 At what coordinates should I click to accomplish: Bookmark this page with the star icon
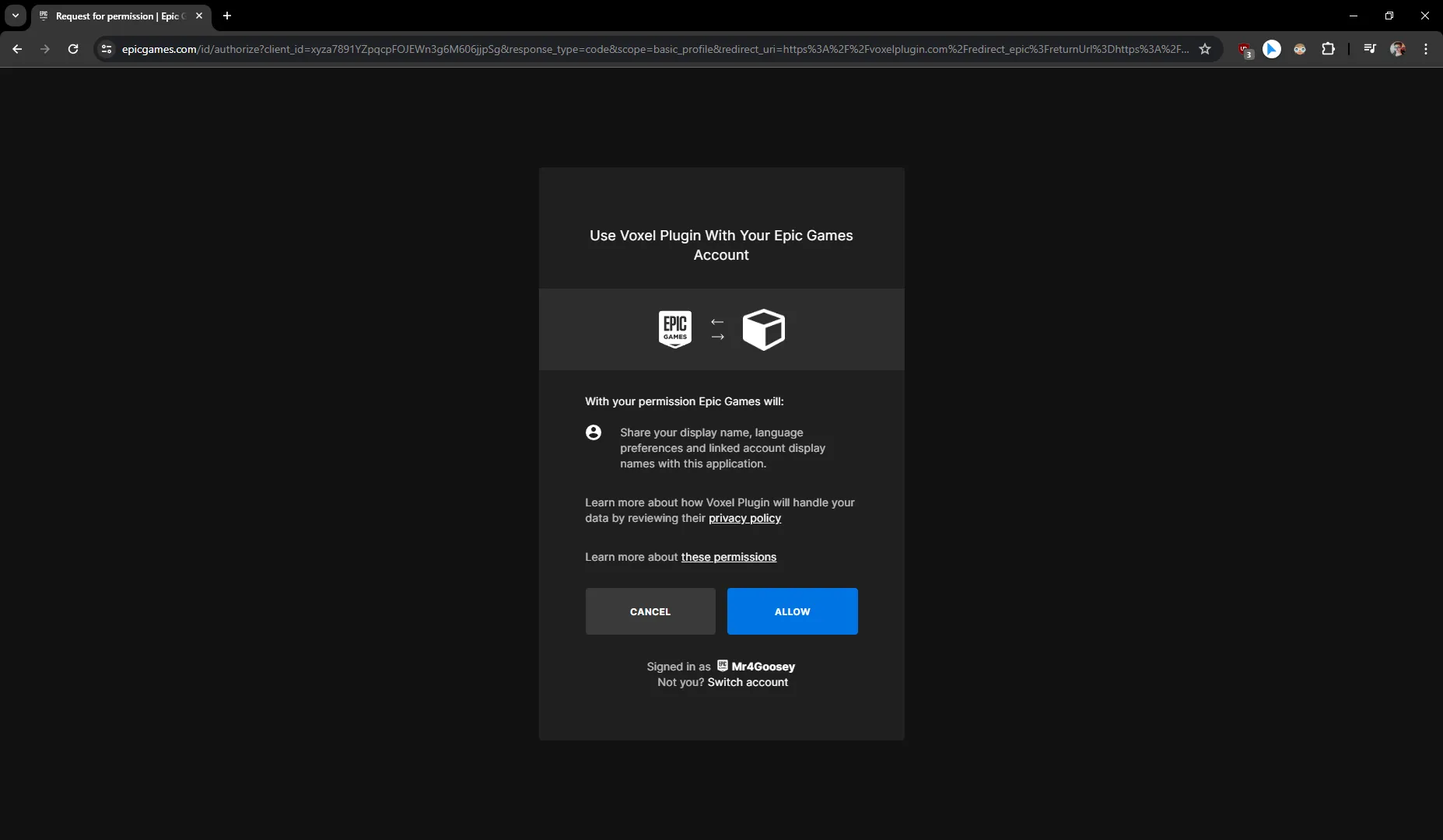[1205, 49]
